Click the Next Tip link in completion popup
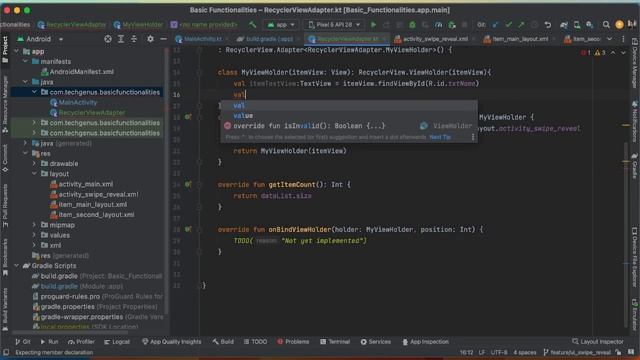Screen dimensions: 640x360 440,137
